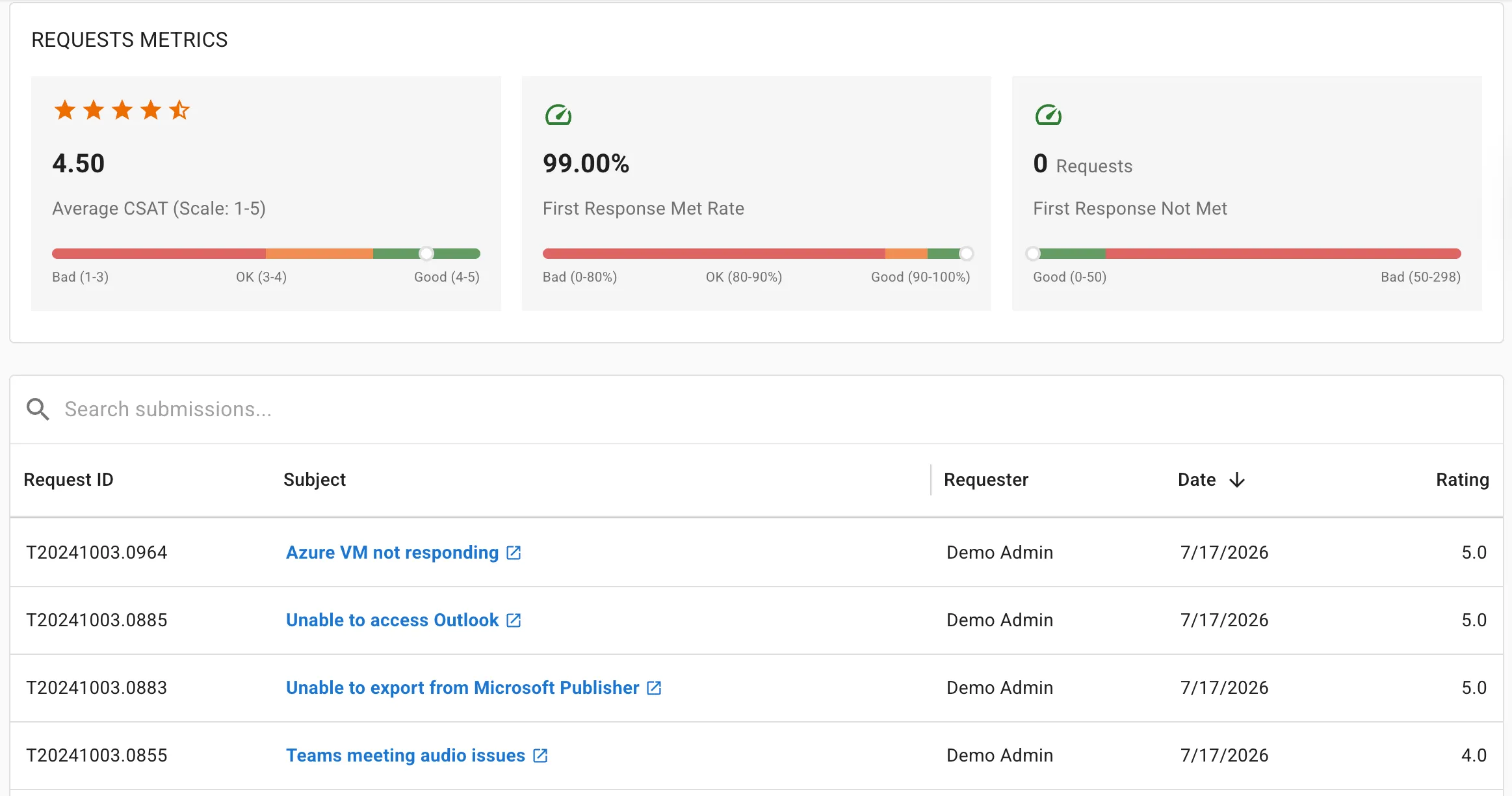Open external link icon beside Microsoft Publisher ticket

pyautogui.click(x=654, y=688)
